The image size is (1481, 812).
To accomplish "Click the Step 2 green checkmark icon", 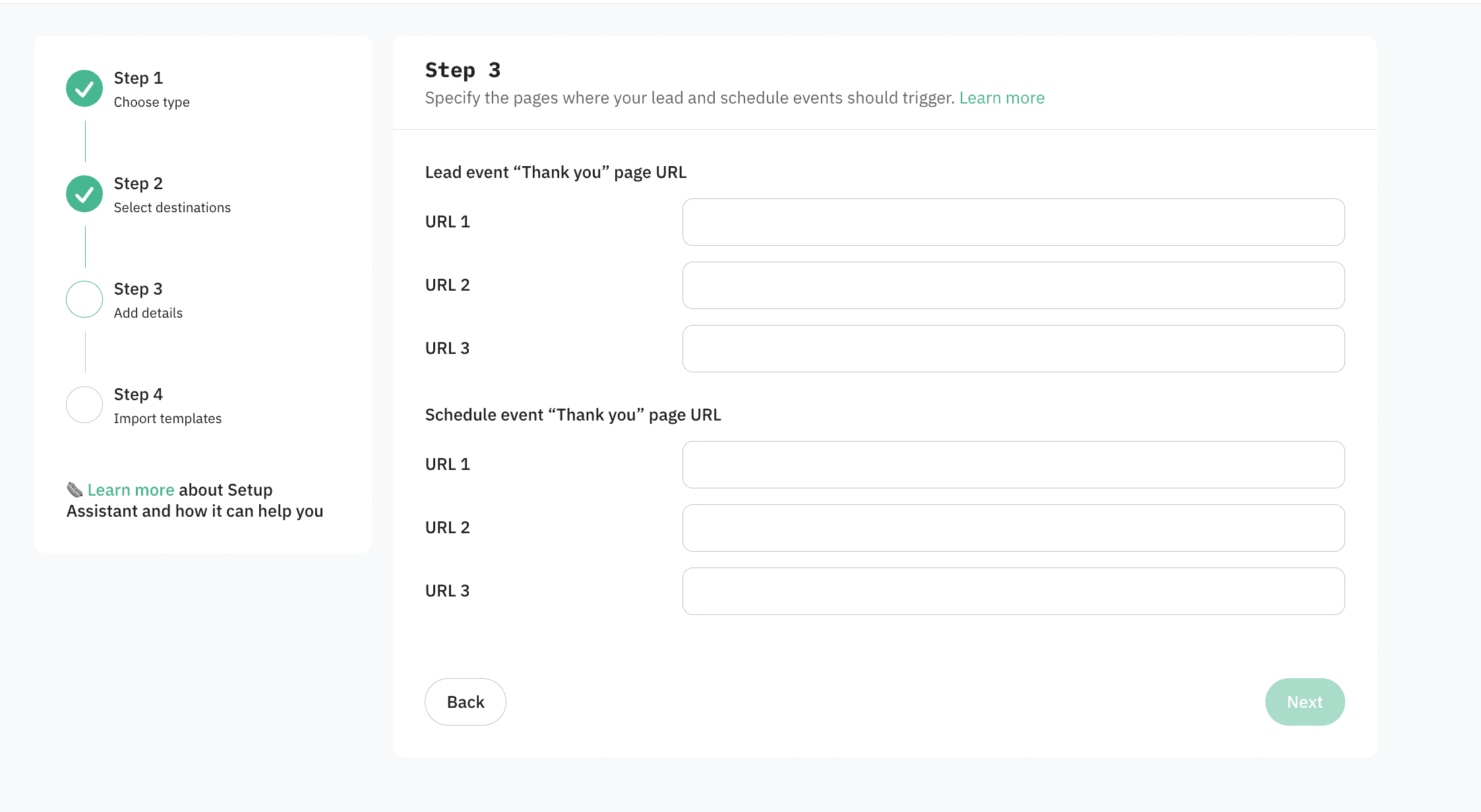I will (x=84, y=194).
